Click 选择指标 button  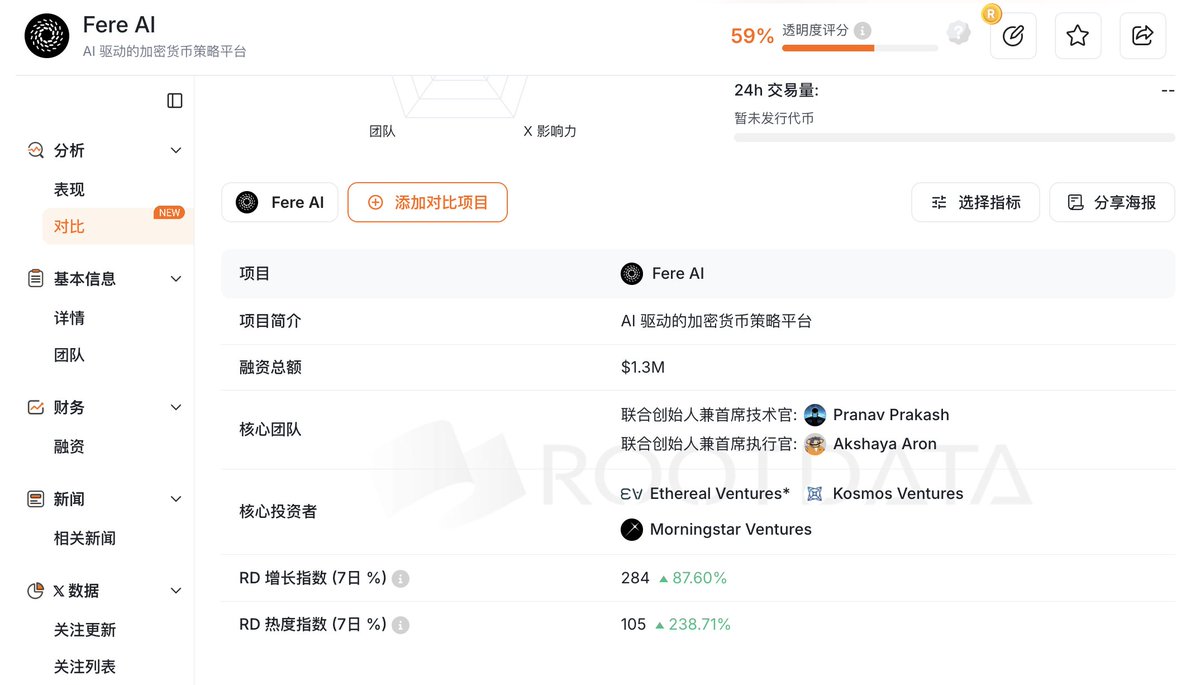[976, 202]
